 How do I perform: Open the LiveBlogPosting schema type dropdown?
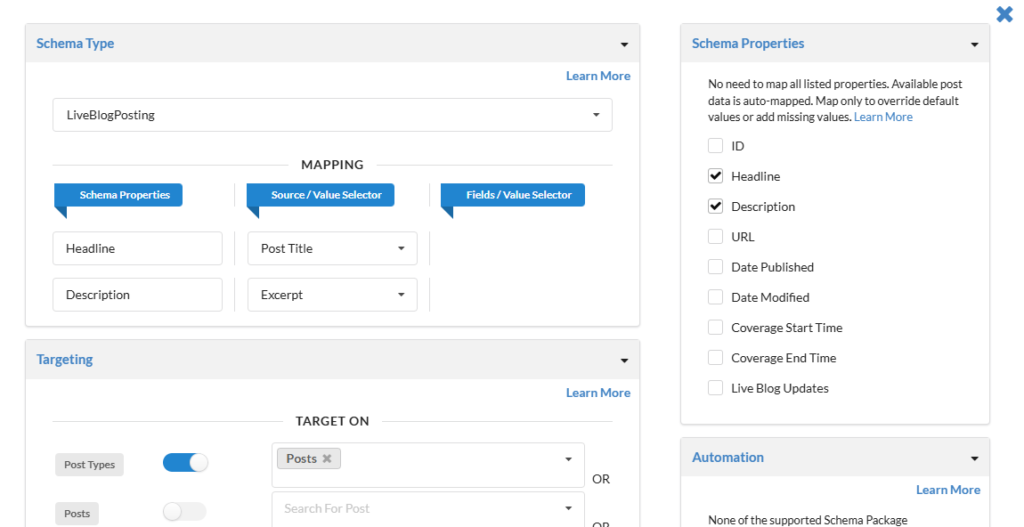coord(332,115)
